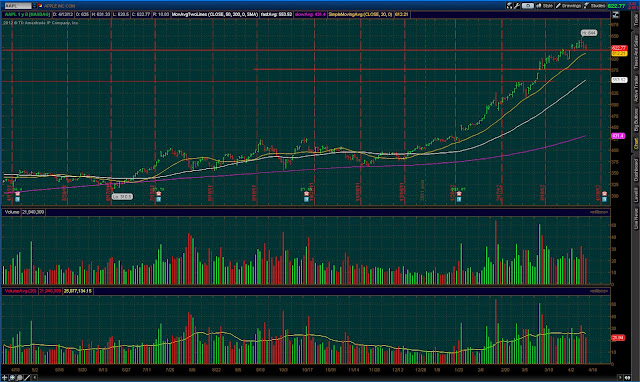Click the scroll-left arrow on the time axis
This screenshot has width=640, height=382.
point(34,378)
